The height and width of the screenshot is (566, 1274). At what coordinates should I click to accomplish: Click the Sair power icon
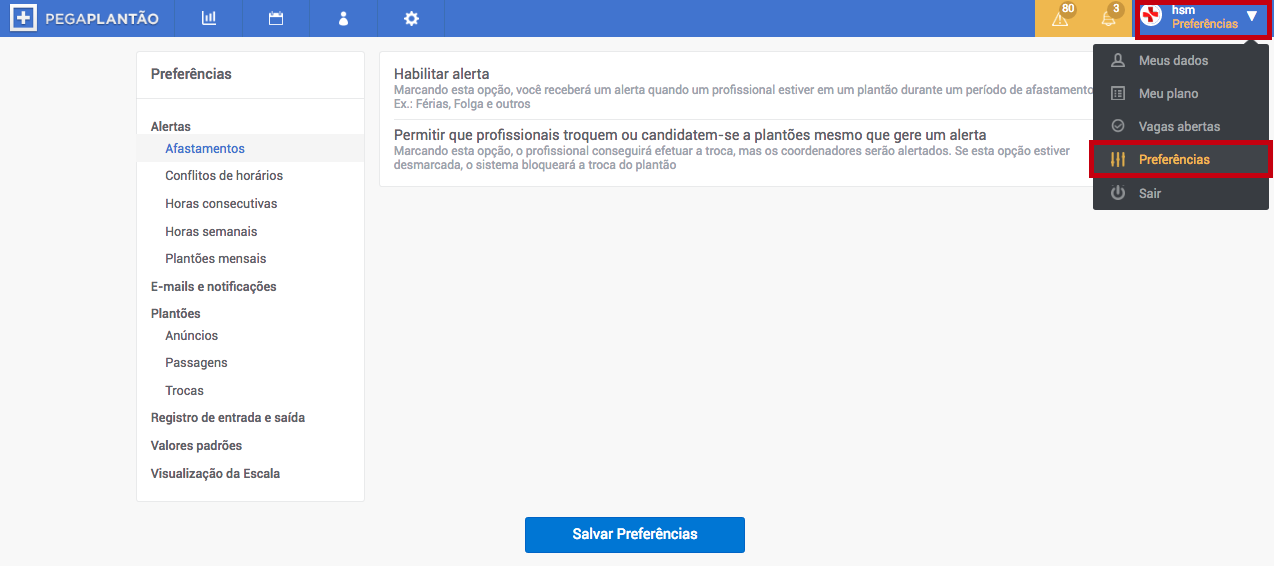[x=1118, y=193]
